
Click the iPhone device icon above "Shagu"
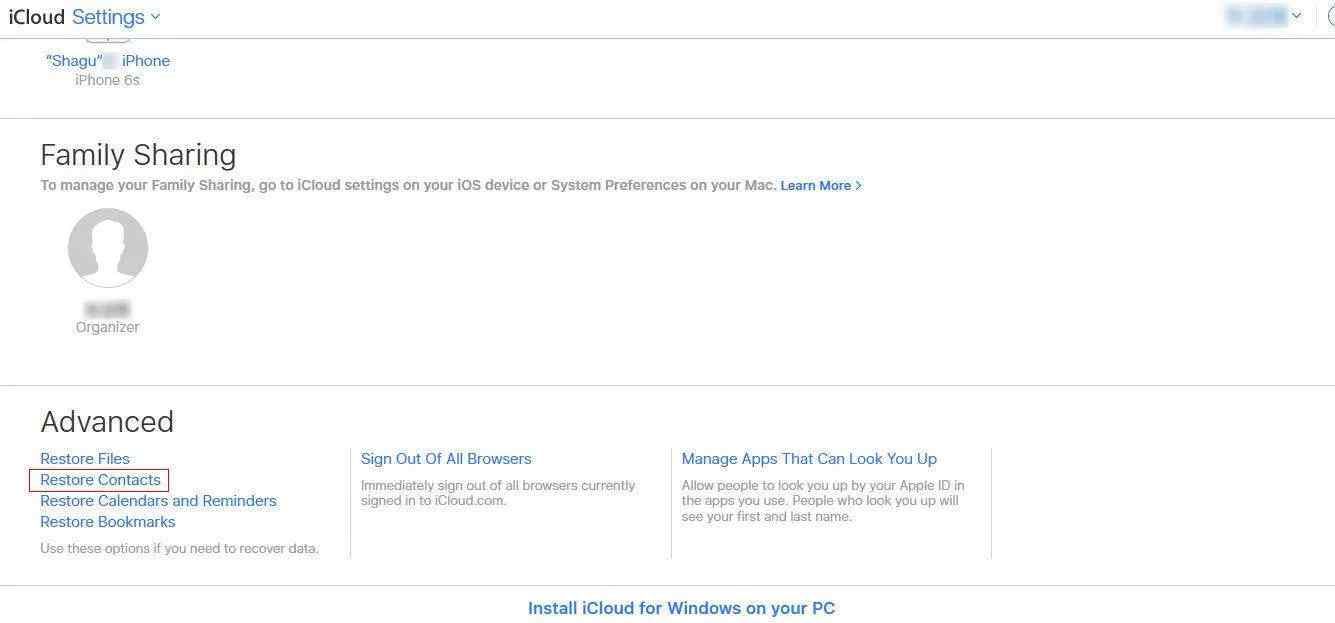click(x=107, y=40)
